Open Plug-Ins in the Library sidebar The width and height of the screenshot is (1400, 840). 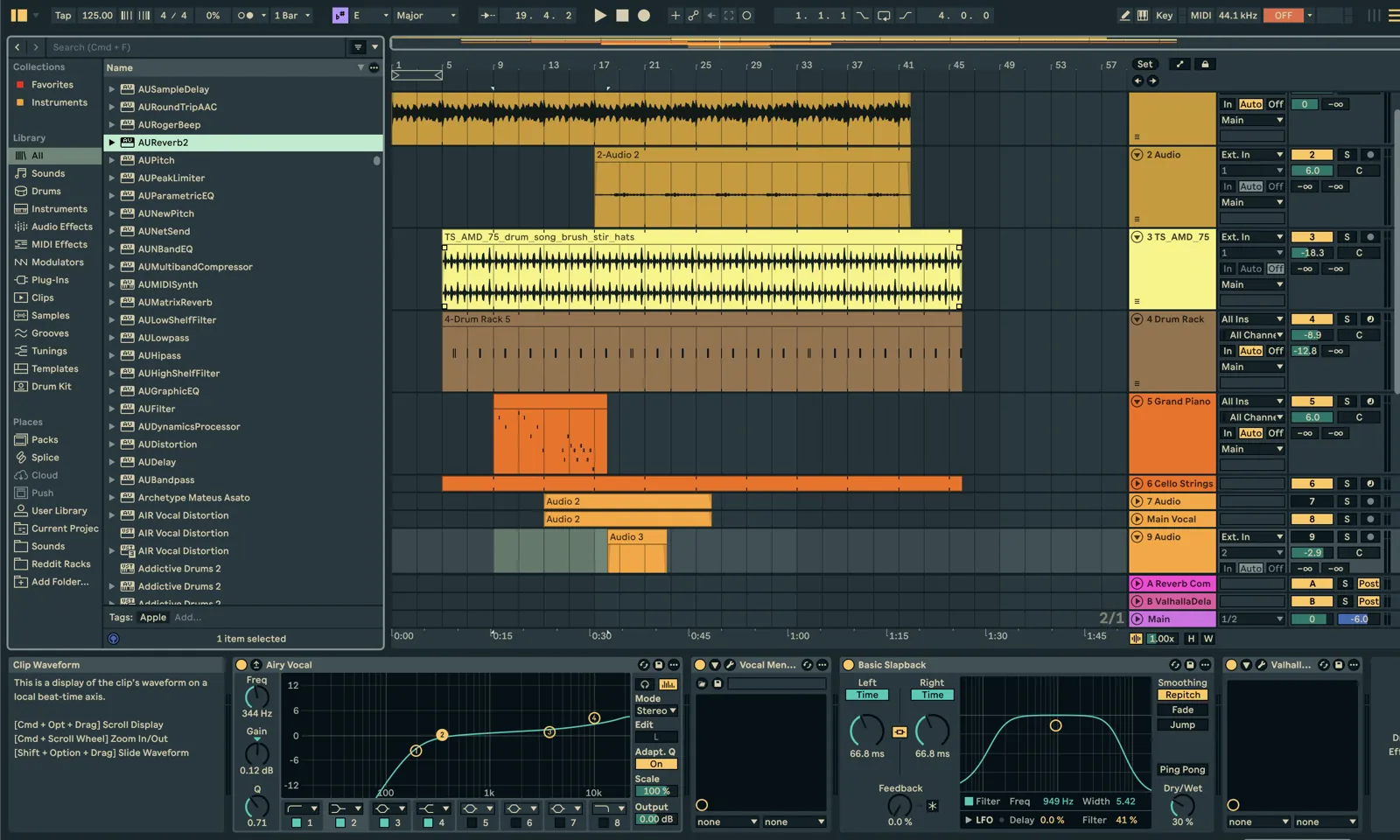(50, 280)
